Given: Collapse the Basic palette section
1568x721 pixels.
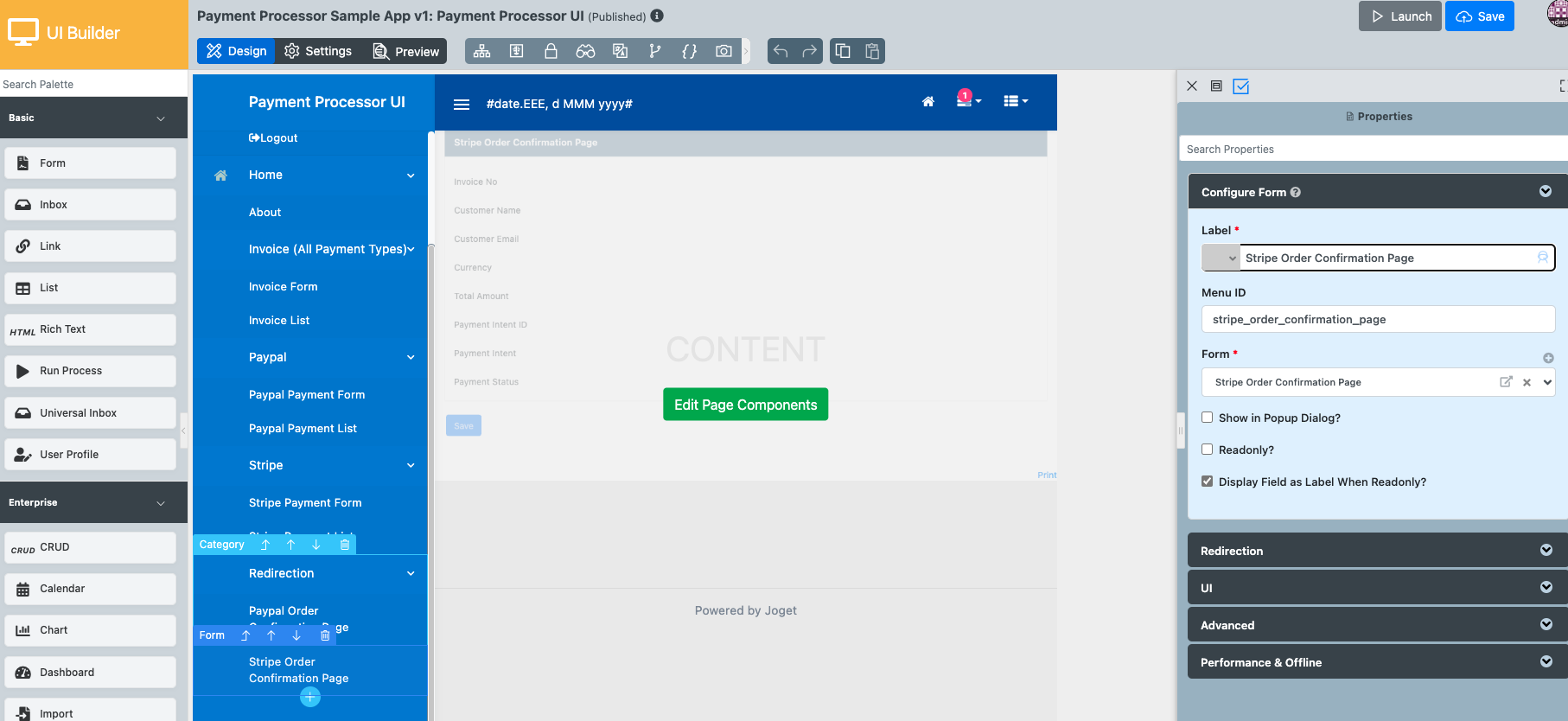Looking at the screenshot, I should pyautogui.click(x=161, y=118).
